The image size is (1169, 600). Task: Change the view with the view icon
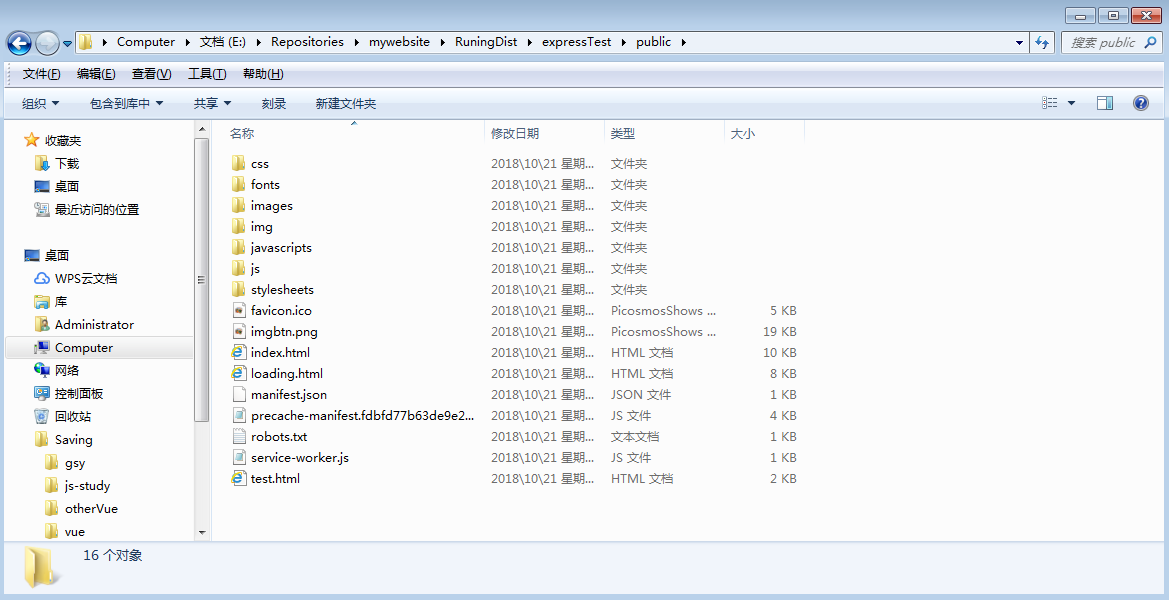1050,104
